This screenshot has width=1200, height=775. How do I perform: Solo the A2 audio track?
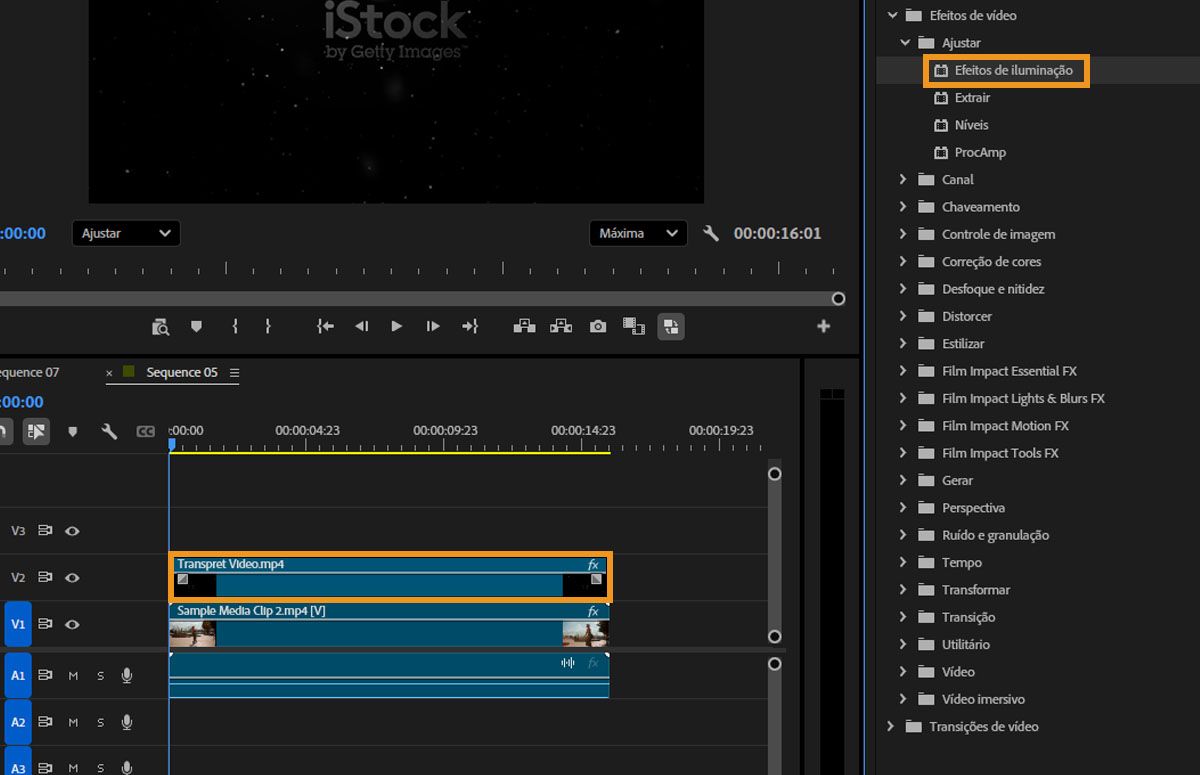coord(100,722)
